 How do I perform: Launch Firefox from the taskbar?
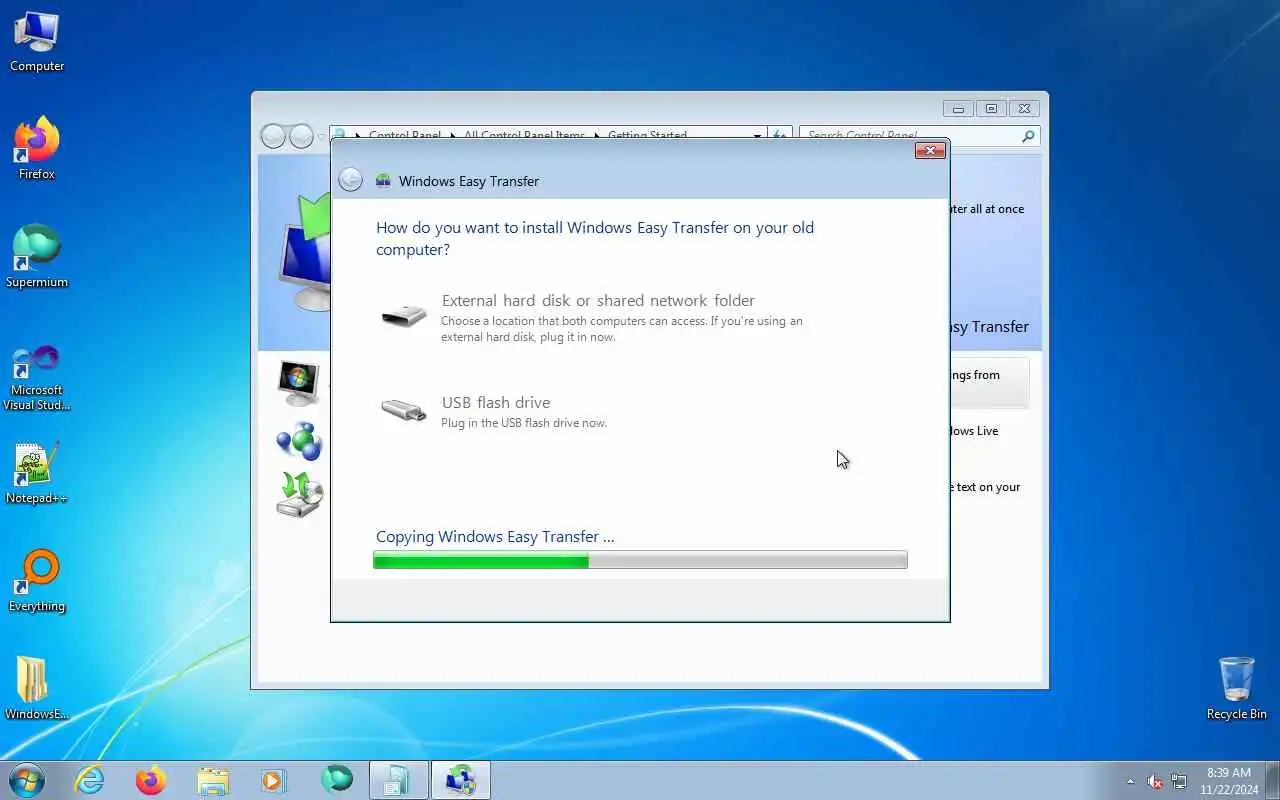[x=151, y=780]
